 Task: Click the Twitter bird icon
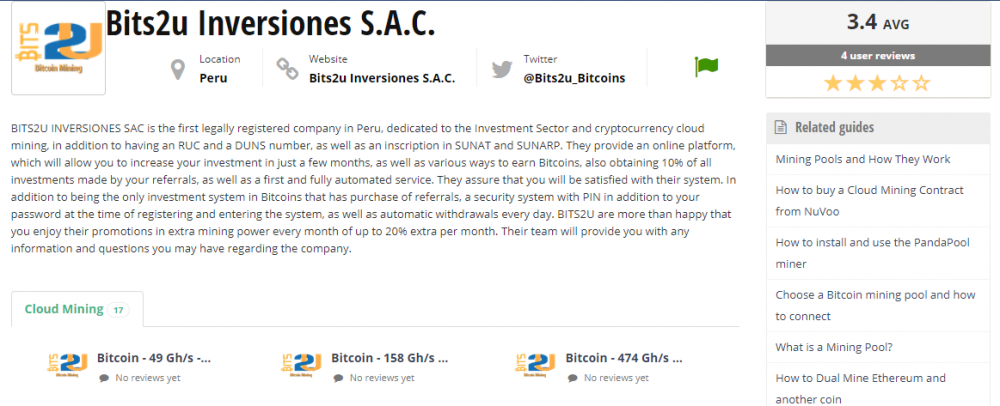[502, 69]
